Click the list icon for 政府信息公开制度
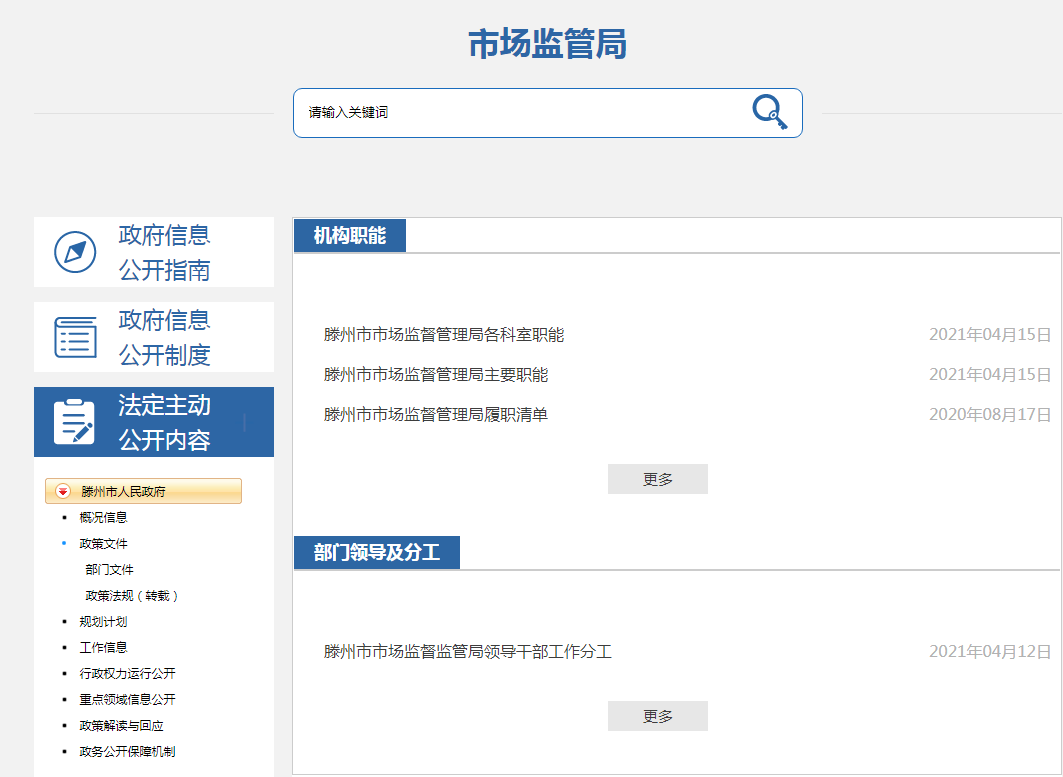The height and width of the screenshot is (777, 1063). point(75,337)
